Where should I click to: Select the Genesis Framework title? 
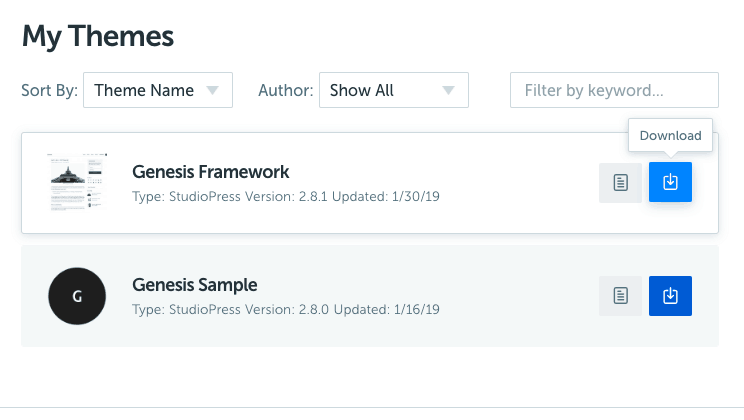point(211,172)
